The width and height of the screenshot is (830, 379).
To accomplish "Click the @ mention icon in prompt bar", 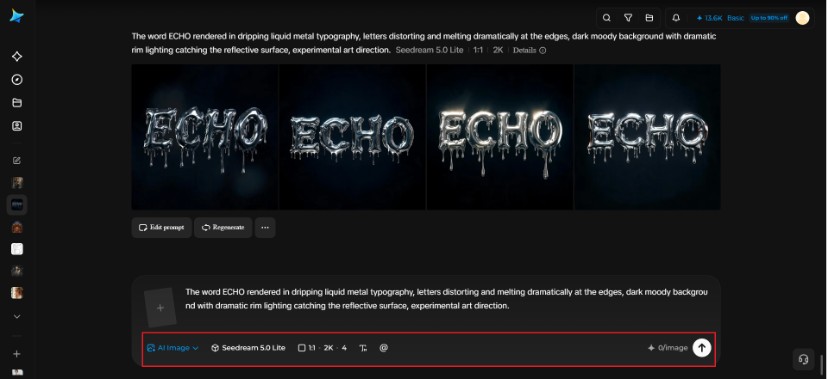I will pyautogui.click(x=384, y=348).
